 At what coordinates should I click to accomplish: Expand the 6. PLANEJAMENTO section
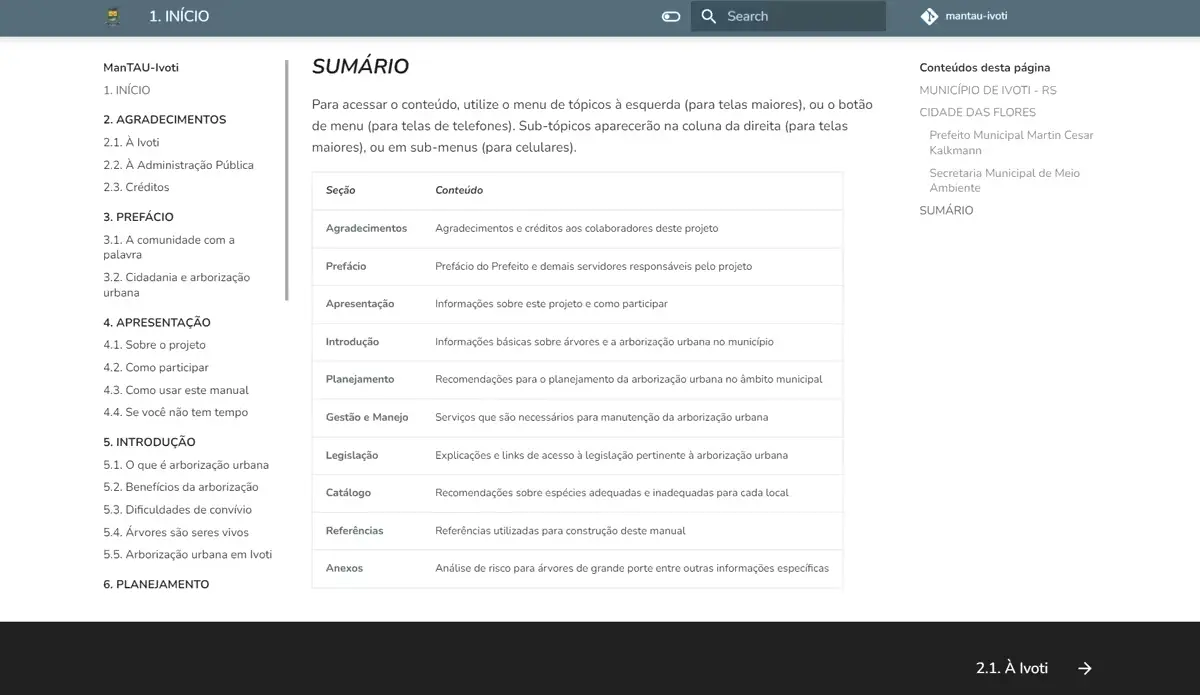click(x=156, y=583)
